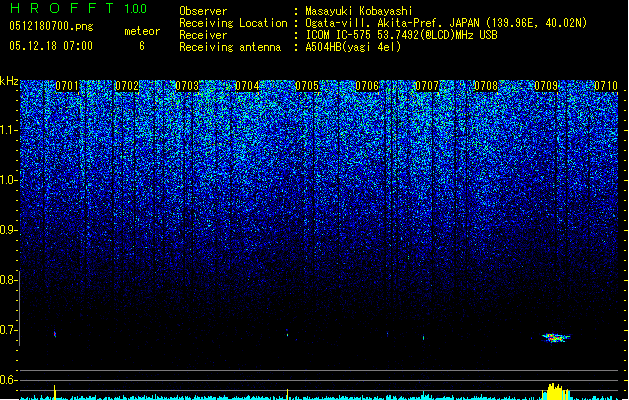Click the 1.0 frequency axis label
The width and height of the screenshot is (629, 400).
click(x=9, y=180)
